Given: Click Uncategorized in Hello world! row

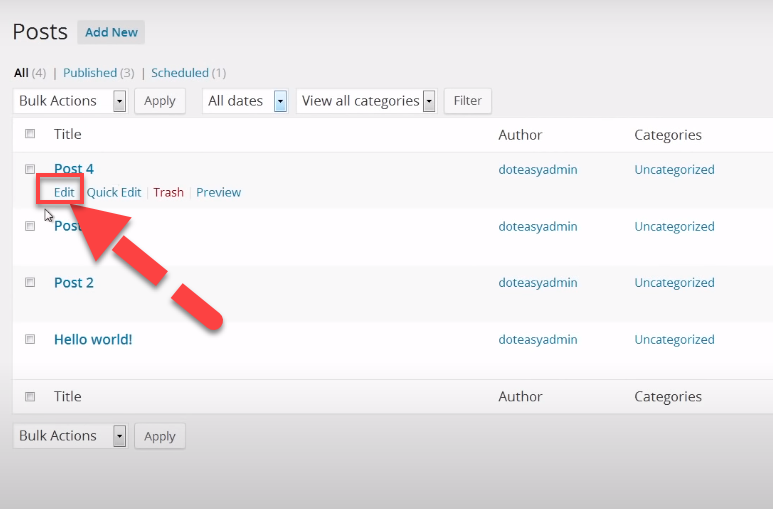Looking at the screenshot, I should point(674,339).
